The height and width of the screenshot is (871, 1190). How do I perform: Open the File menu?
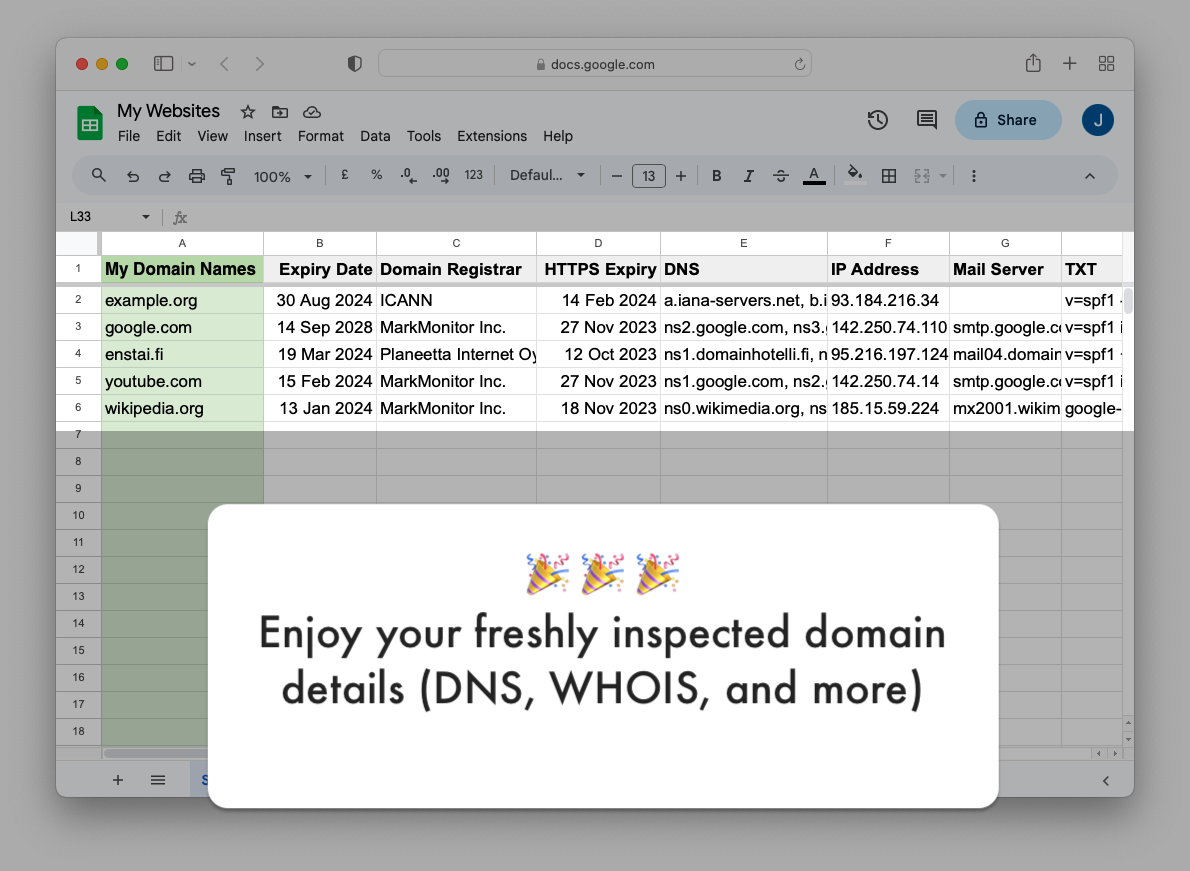pyautogui.click(x=128, y=136)
